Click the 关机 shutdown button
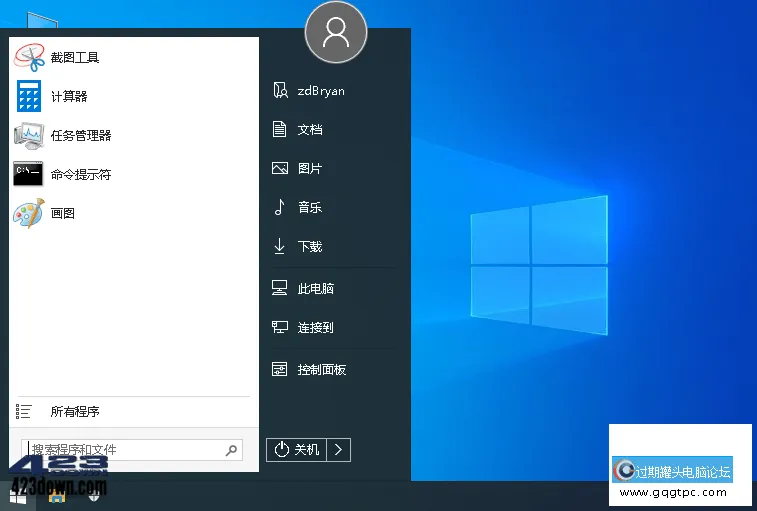Viewport: 757px width, 511px height. (296, 450)
